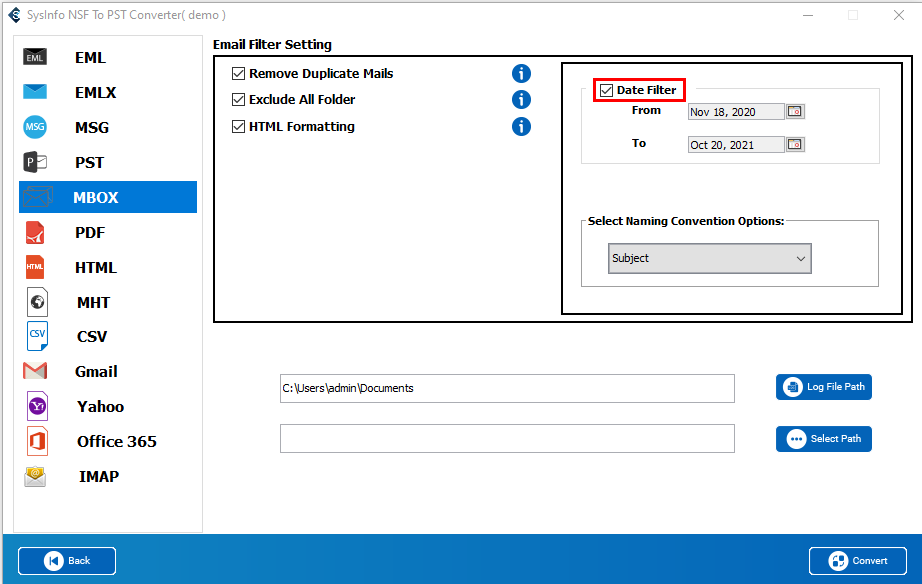Viewport: 922px width, 584px height.
Task: Close the converter window
Action: [898, 15]
